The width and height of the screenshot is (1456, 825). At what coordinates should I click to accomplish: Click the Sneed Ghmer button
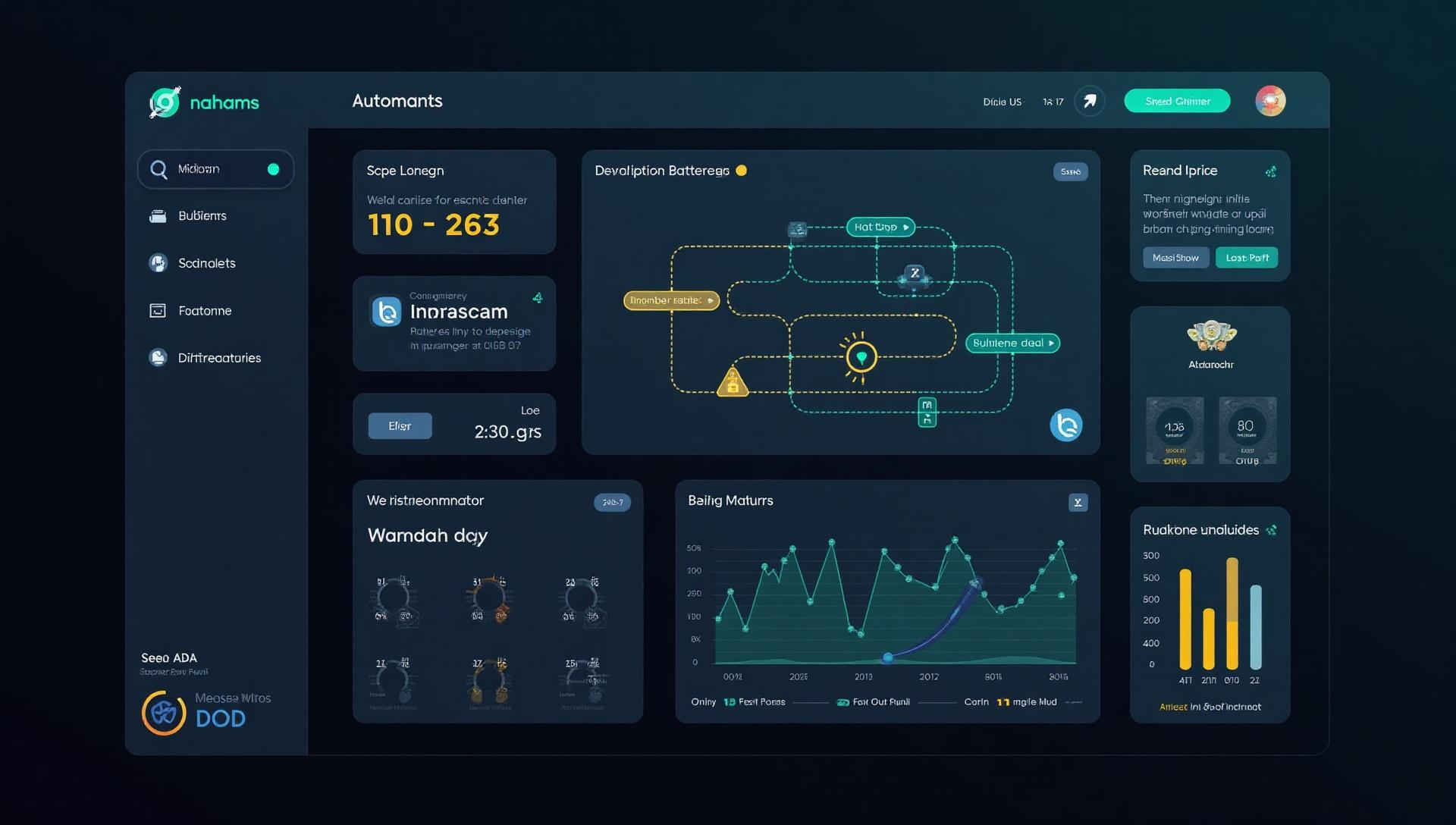coord(1177,101)
